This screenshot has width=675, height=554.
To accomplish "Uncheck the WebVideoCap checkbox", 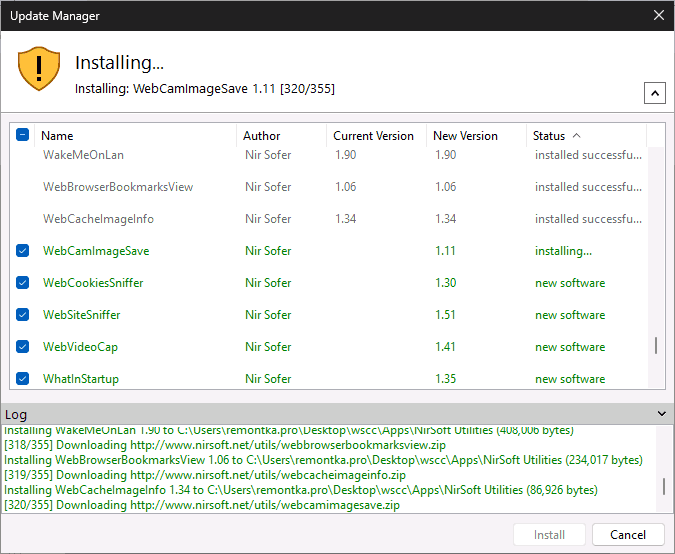I will tap(22, 347).
